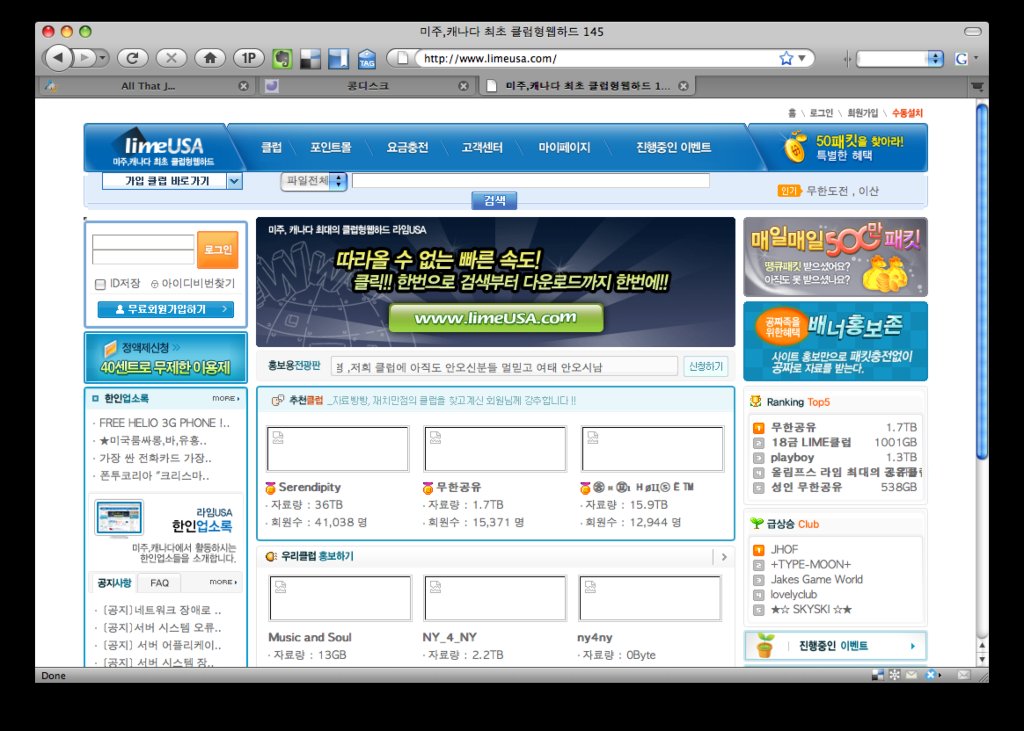Click the page's vertical scrollbar thumb

pos(982,281)
